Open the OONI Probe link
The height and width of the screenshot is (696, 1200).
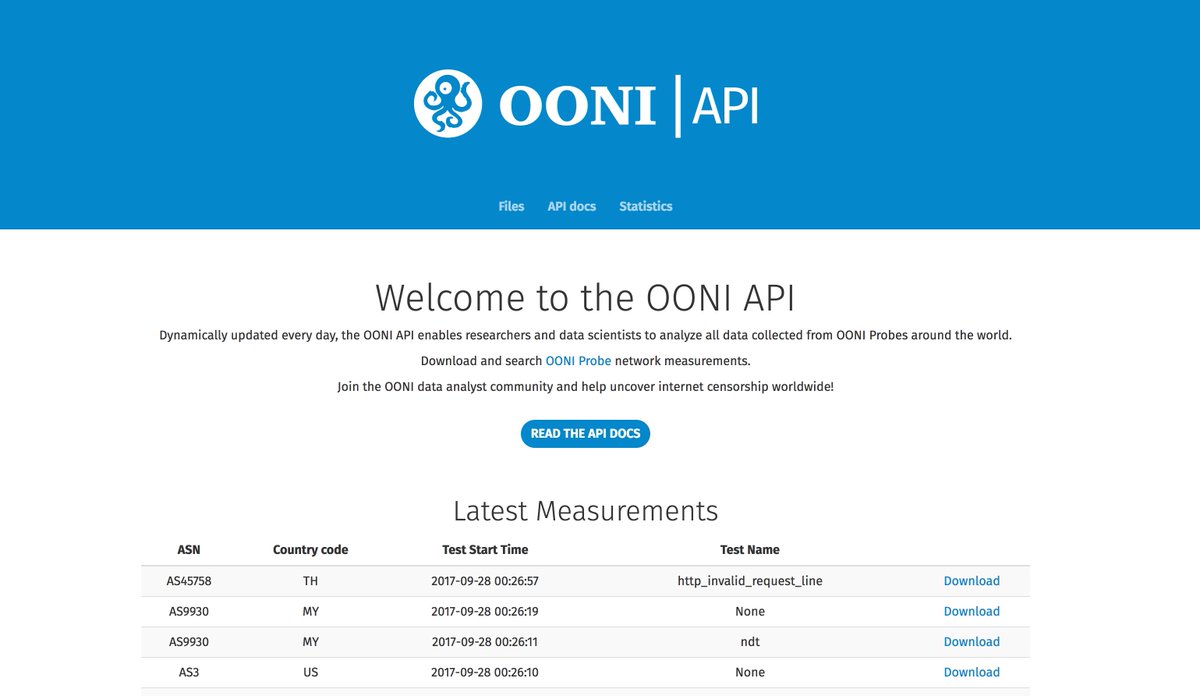578,360
